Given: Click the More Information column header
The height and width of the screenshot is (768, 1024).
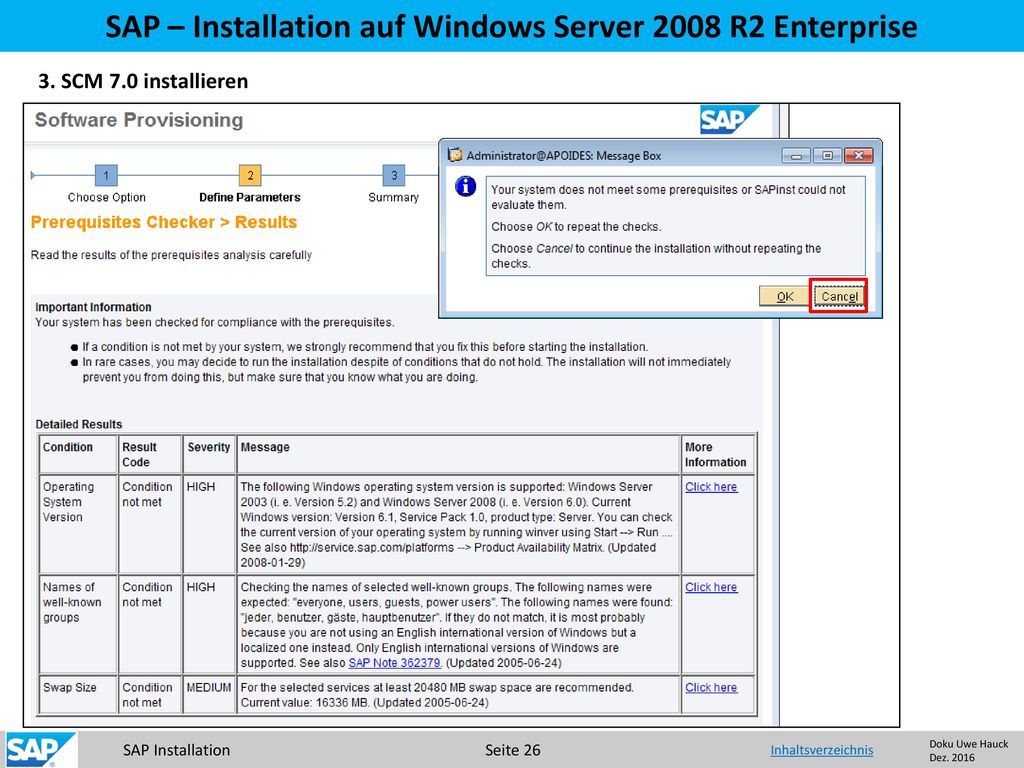Looking at the screenshot, I should [x=718, y=454].
